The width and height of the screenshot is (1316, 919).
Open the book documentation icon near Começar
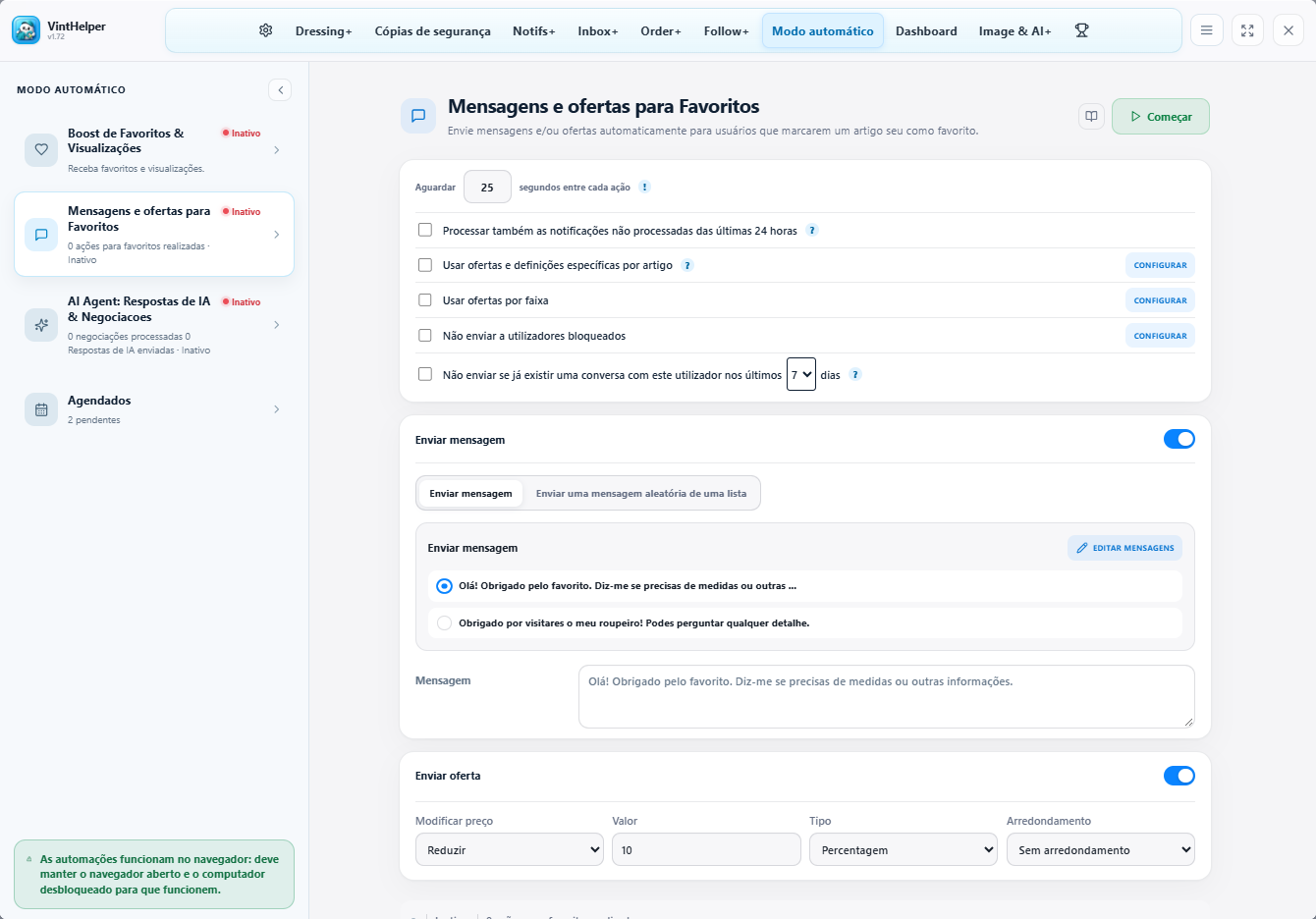1091,116
